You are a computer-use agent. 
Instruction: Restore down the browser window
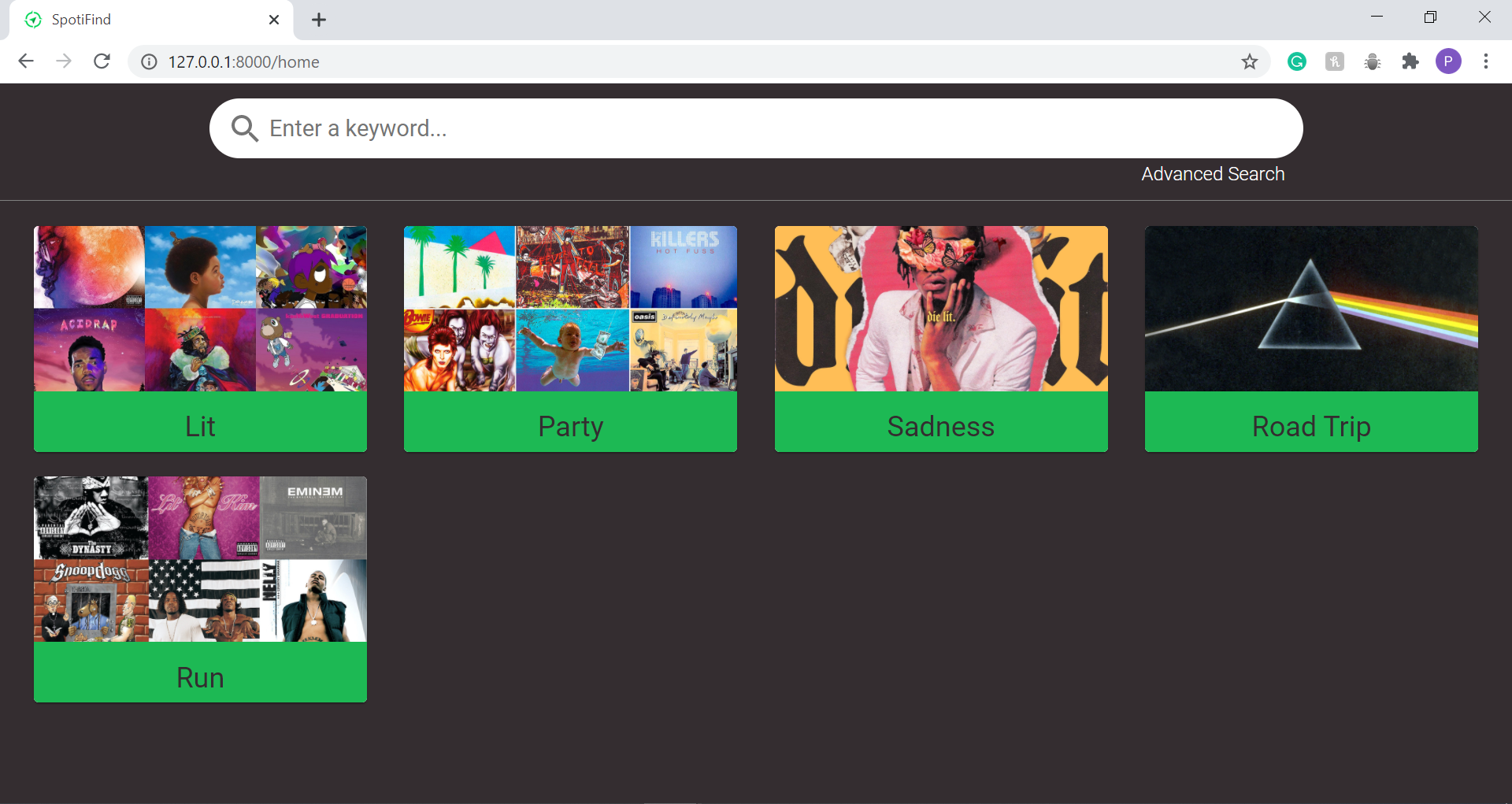(x=1430, y=17)
